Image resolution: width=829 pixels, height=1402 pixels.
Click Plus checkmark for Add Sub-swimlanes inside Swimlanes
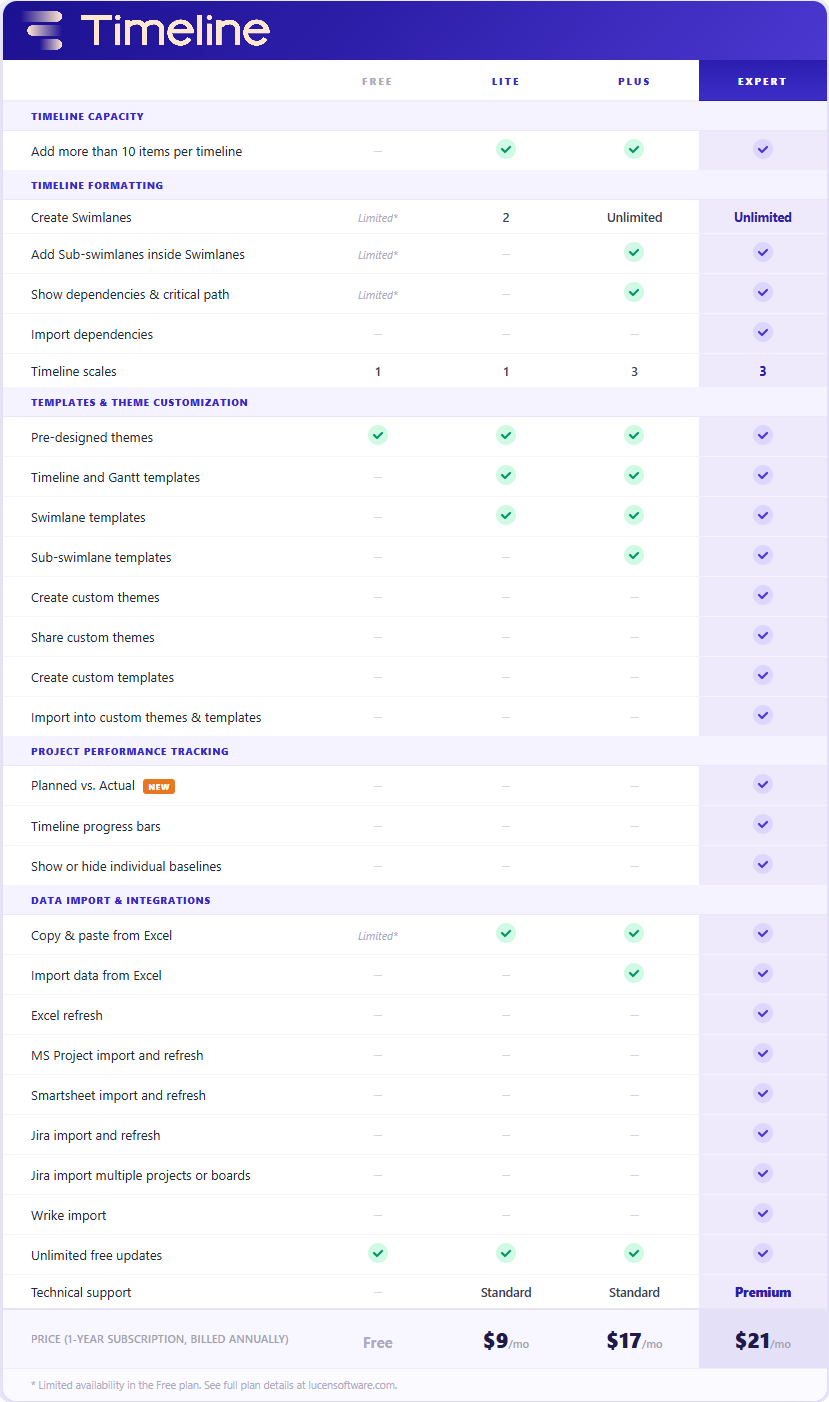(634, 252)
